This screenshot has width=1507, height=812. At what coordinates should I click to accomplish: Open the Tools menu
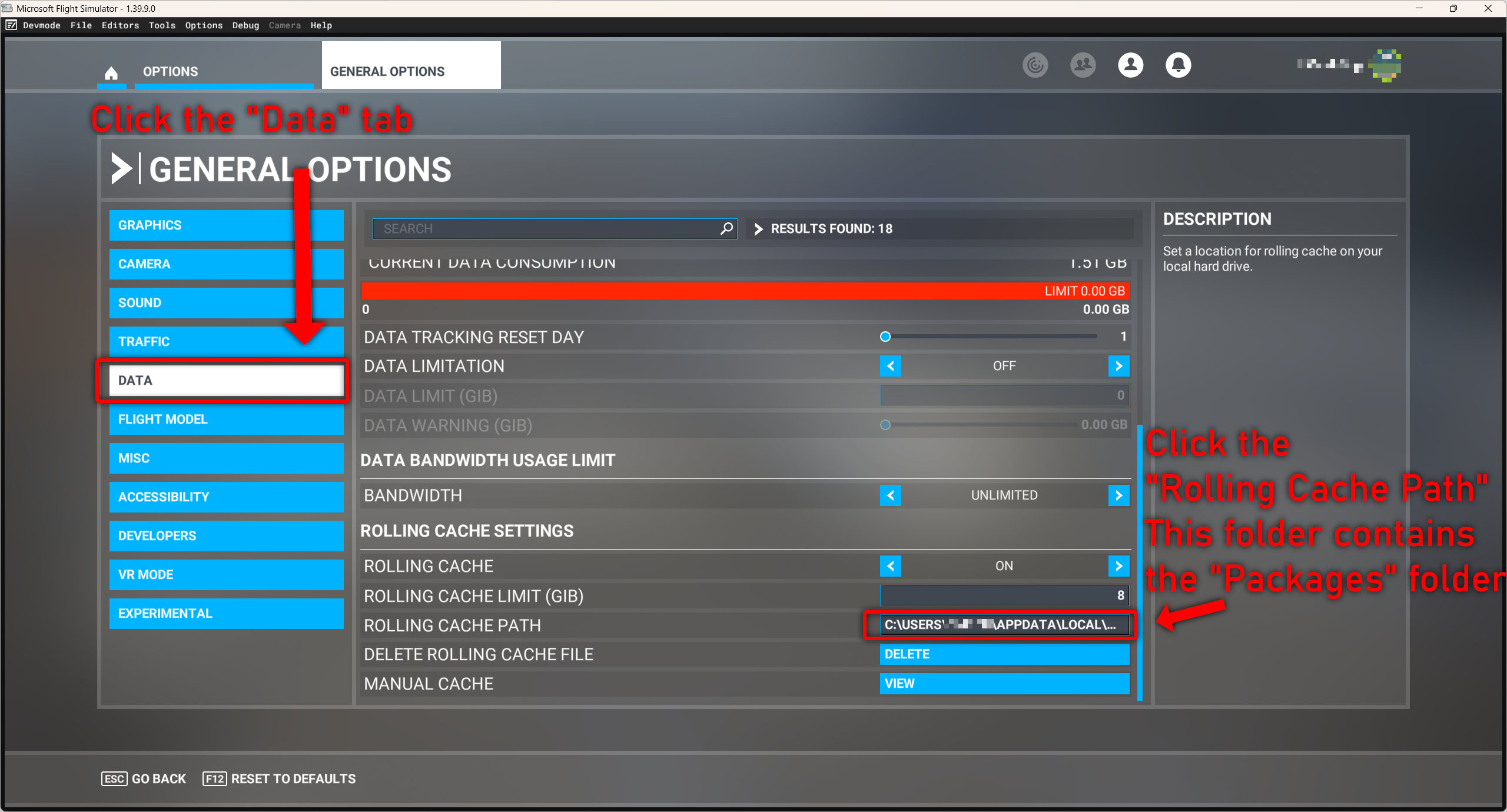[162, 25]
